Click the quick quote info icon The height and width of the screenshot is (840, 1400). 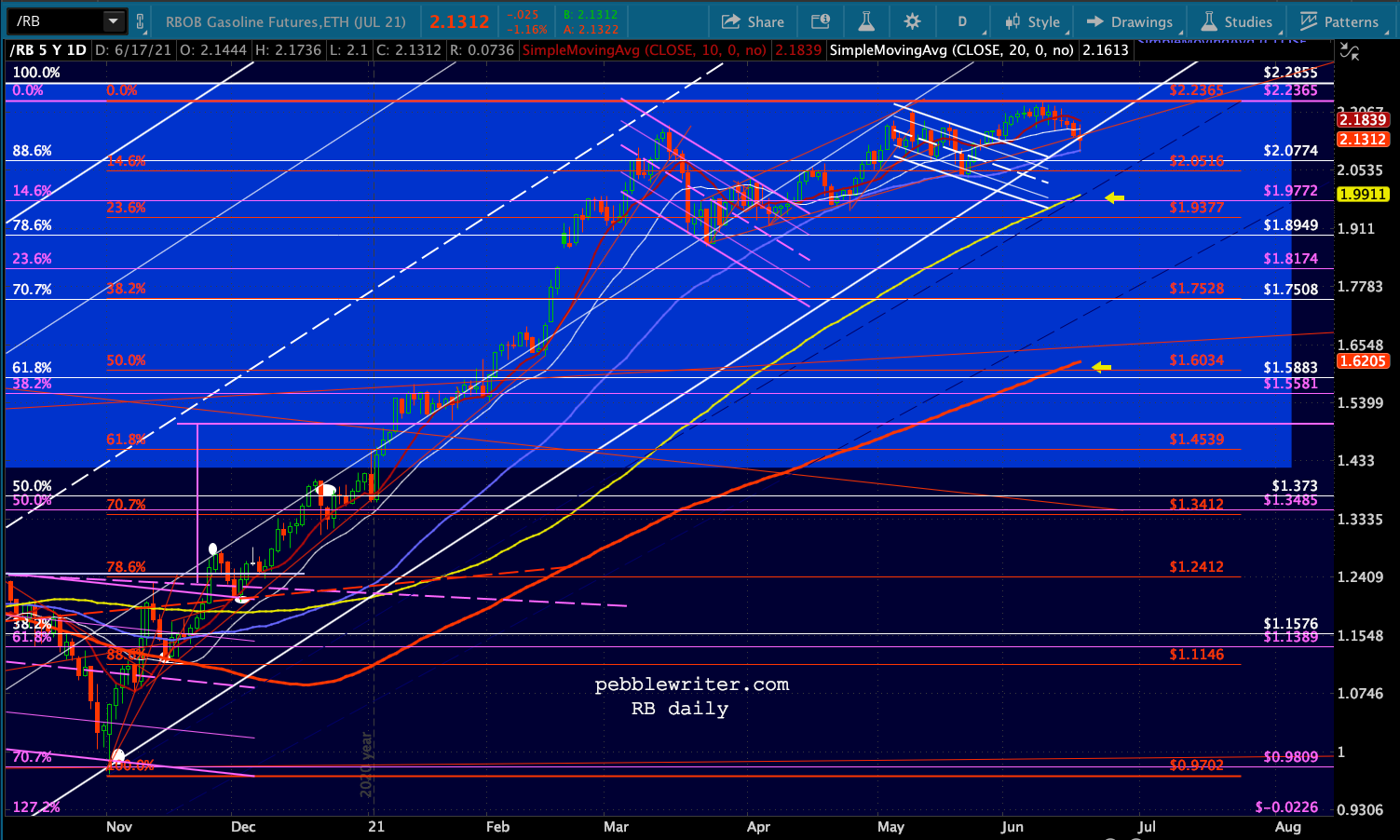[x=820, y=21]
